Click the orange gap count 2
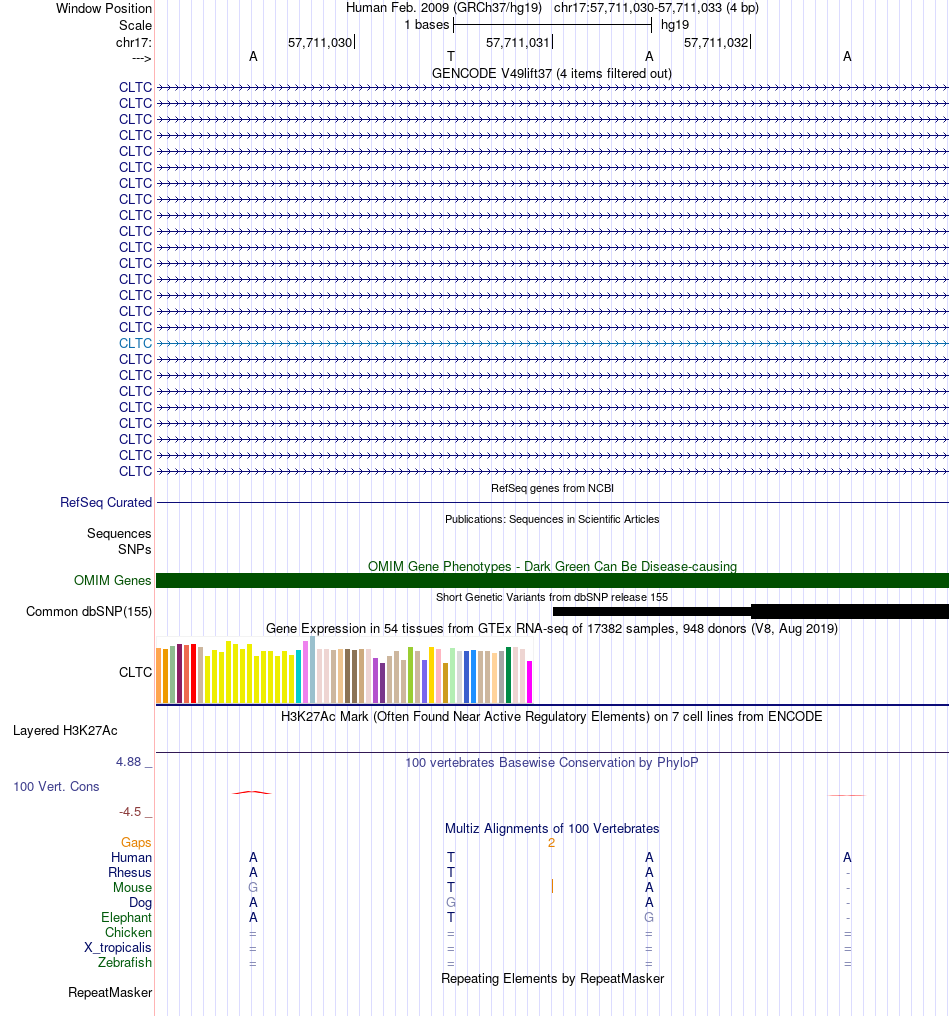The width and height of the screenshot is (950, 1016). pyautogui.click(x=551, y=842)
